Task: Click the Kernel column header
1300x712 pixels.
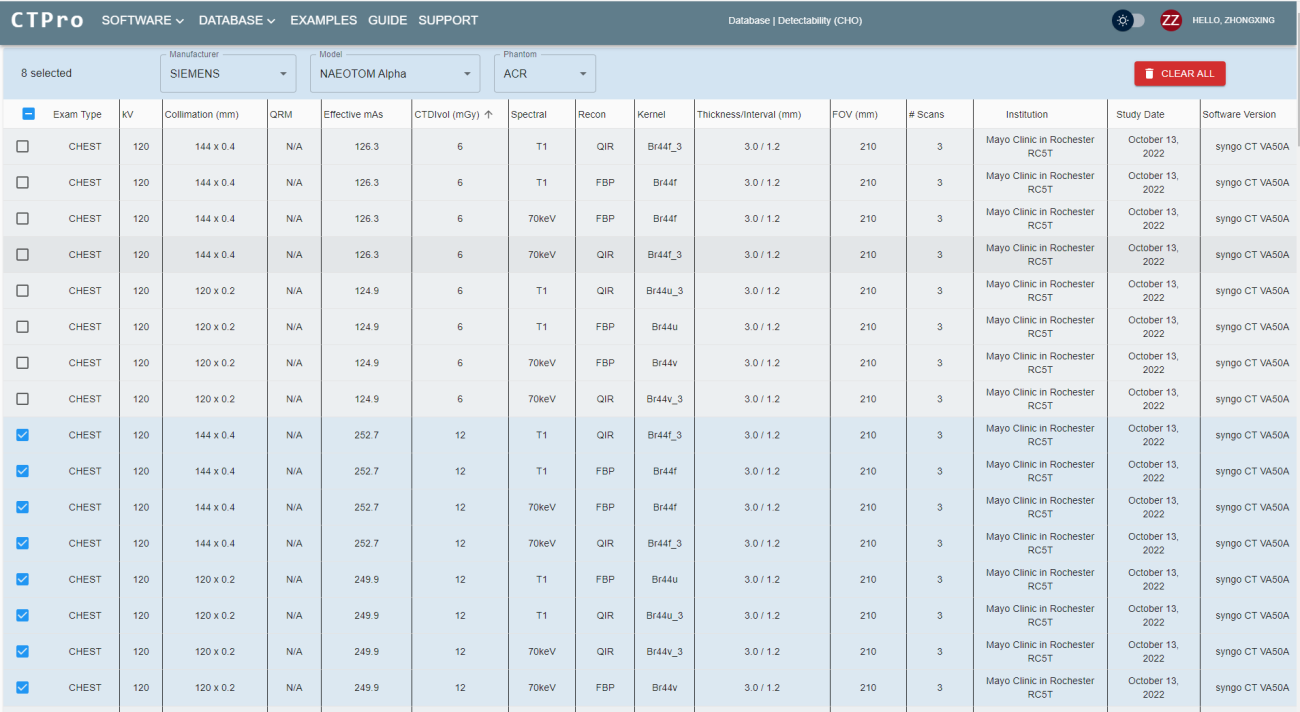Action: click(651, 114)
